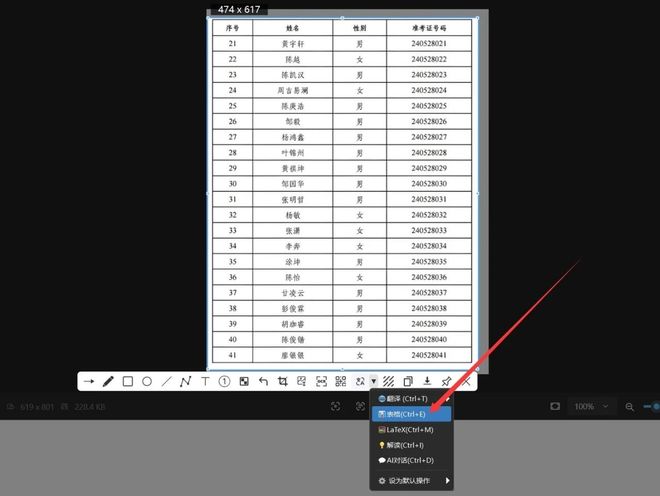This screenshot has width=660, height=496.
Task: Click the right scan-frame icon in status bar
Action: click(360, 406)
